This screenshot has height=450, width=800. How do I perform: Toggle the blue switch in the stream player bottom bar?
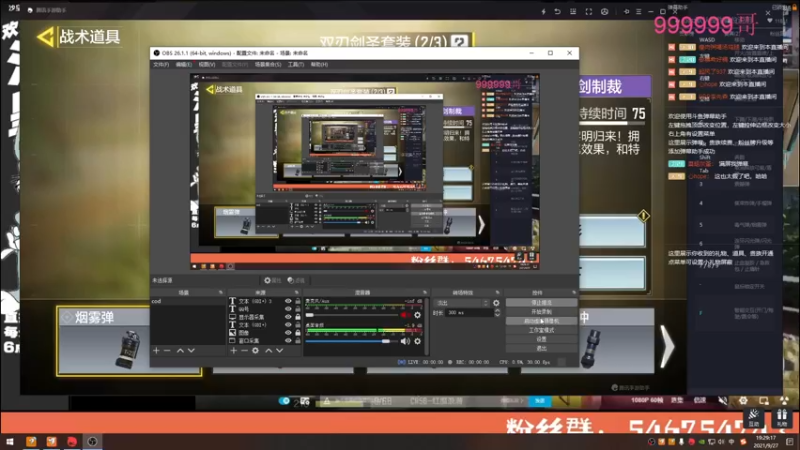tap(284, 401)
